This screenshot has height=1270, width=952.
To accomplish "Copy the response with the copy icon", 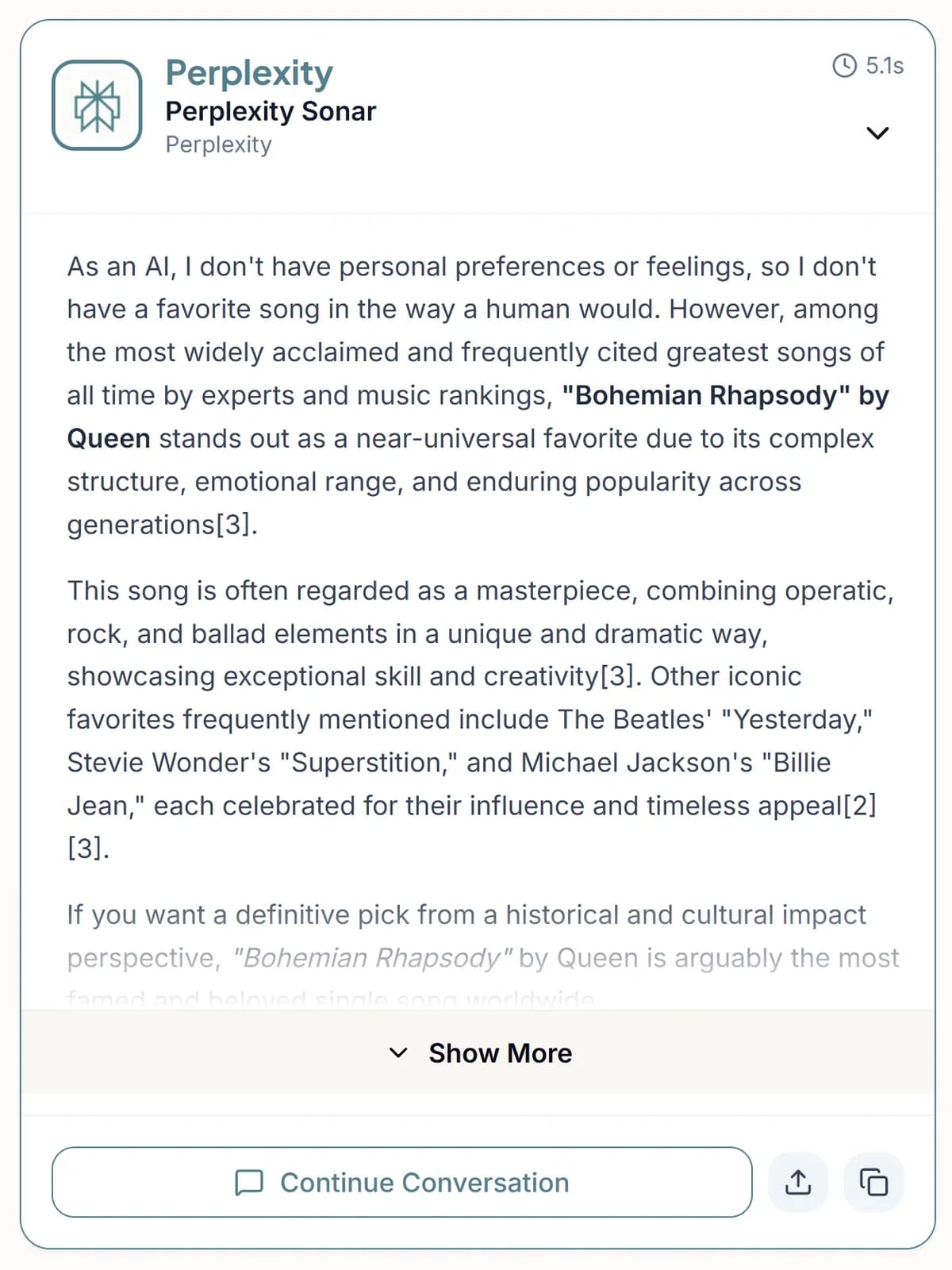I will (873, 1182).
